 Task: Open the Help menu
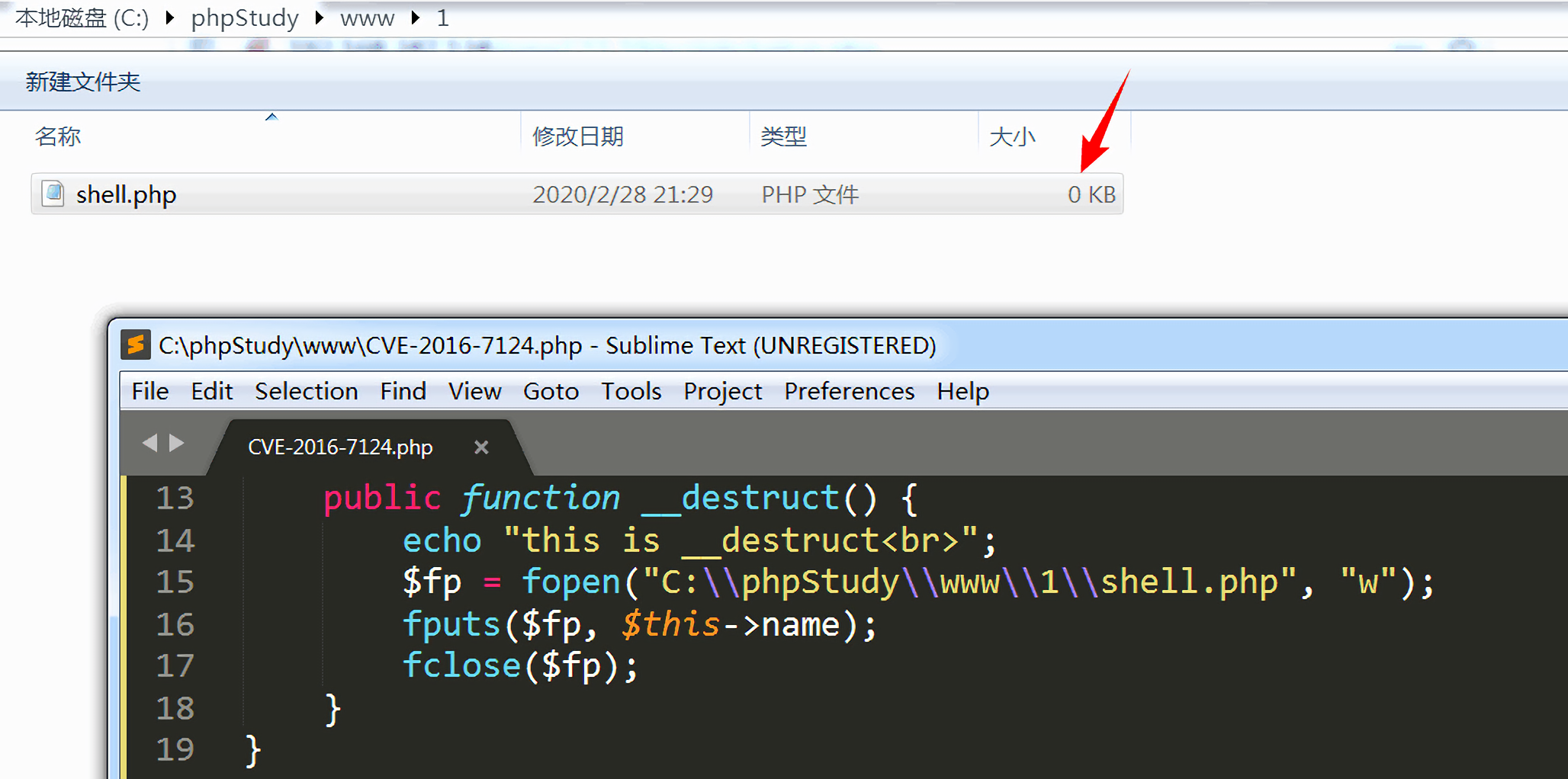[962, 391]
